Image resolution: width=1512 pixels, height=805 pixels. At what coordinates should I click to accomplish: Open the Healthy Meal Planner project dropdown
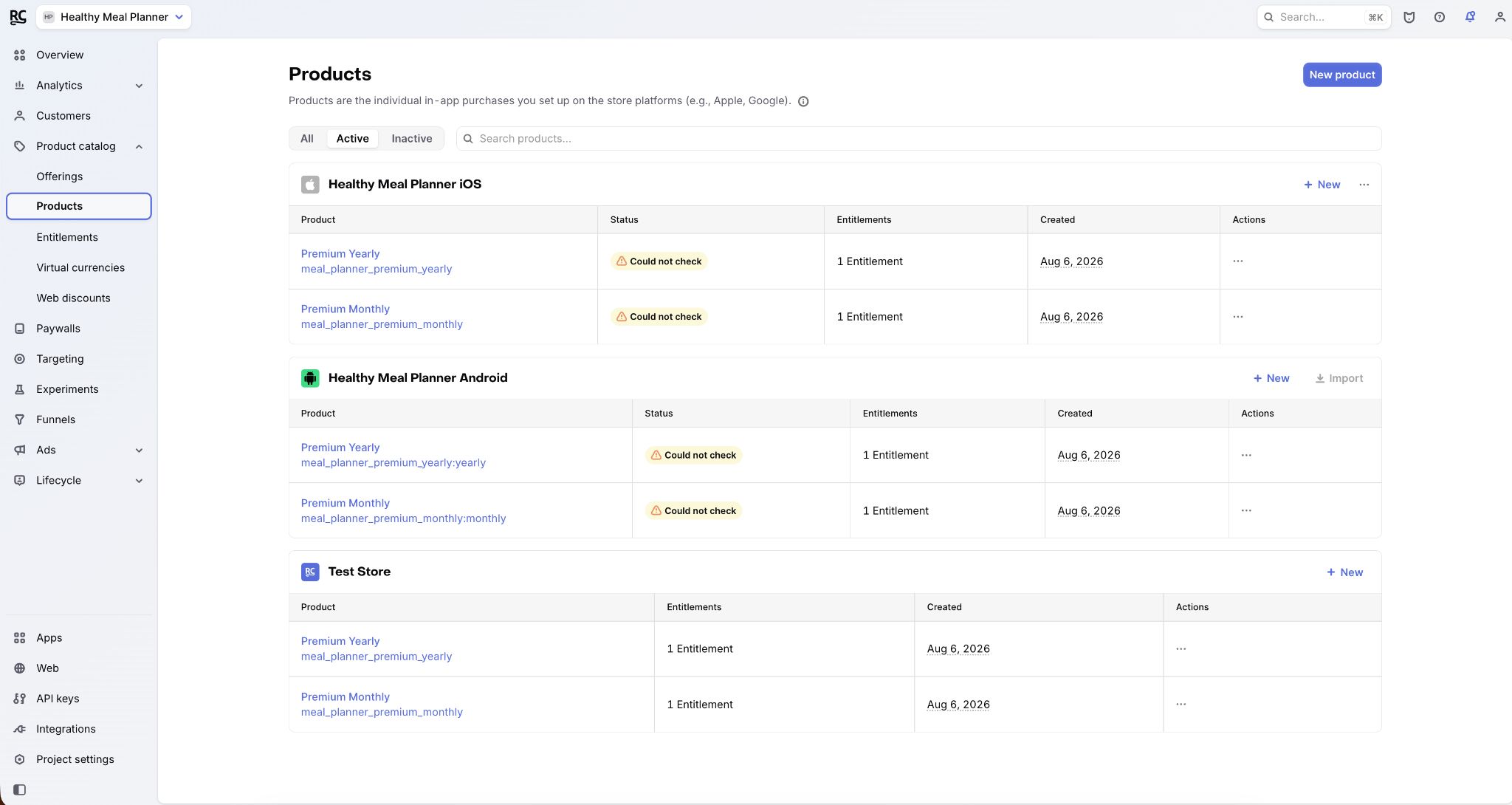114,17
